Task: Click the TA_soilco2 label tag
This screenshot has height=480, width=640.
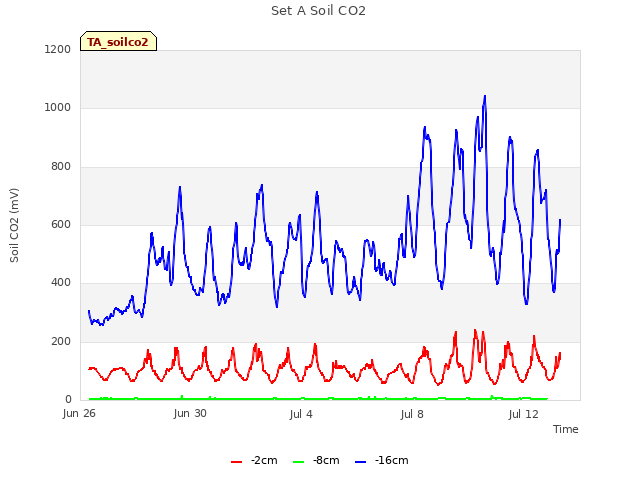Action: click(118, 41)
